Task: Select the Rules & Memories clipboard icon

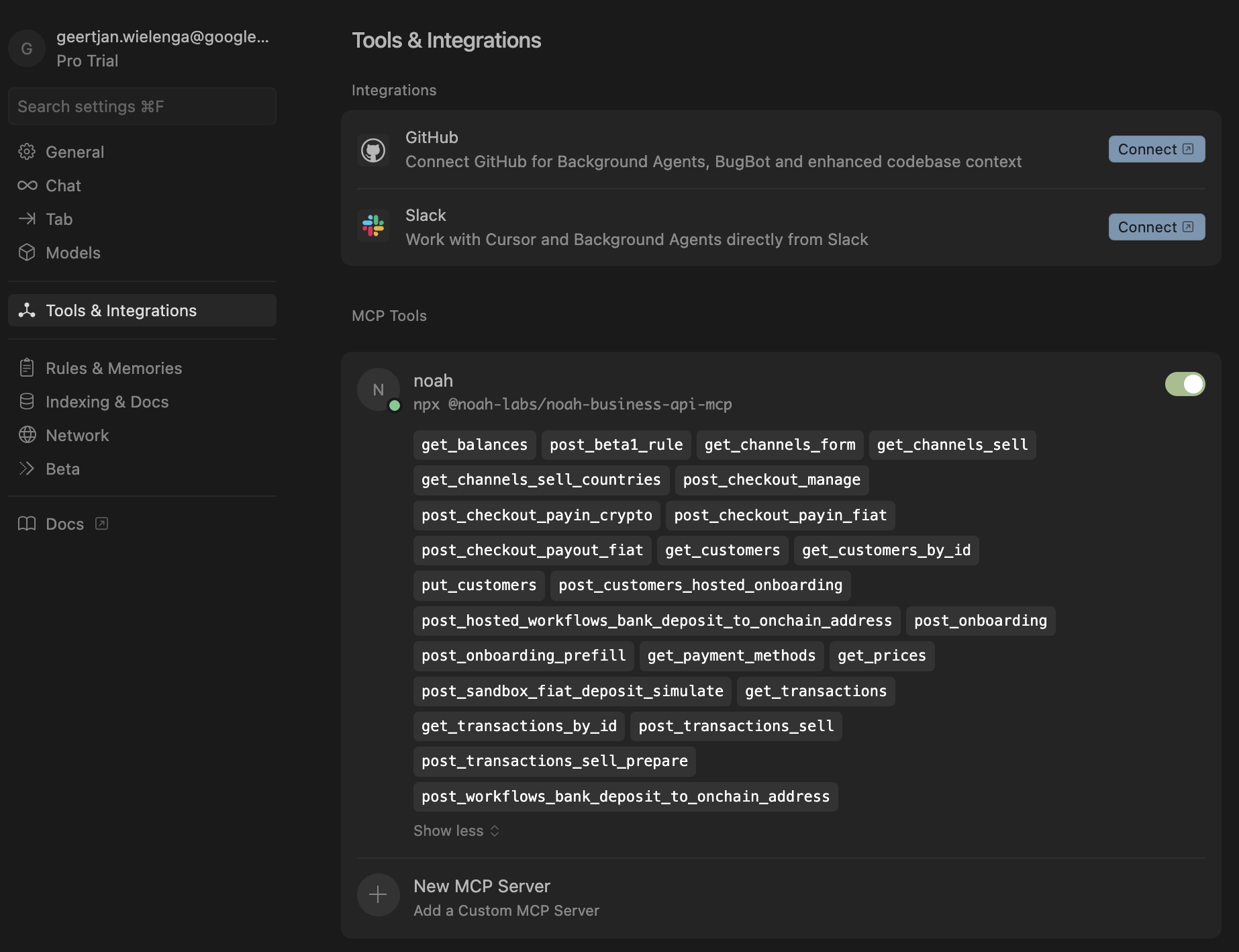Action: coord(27,368)
